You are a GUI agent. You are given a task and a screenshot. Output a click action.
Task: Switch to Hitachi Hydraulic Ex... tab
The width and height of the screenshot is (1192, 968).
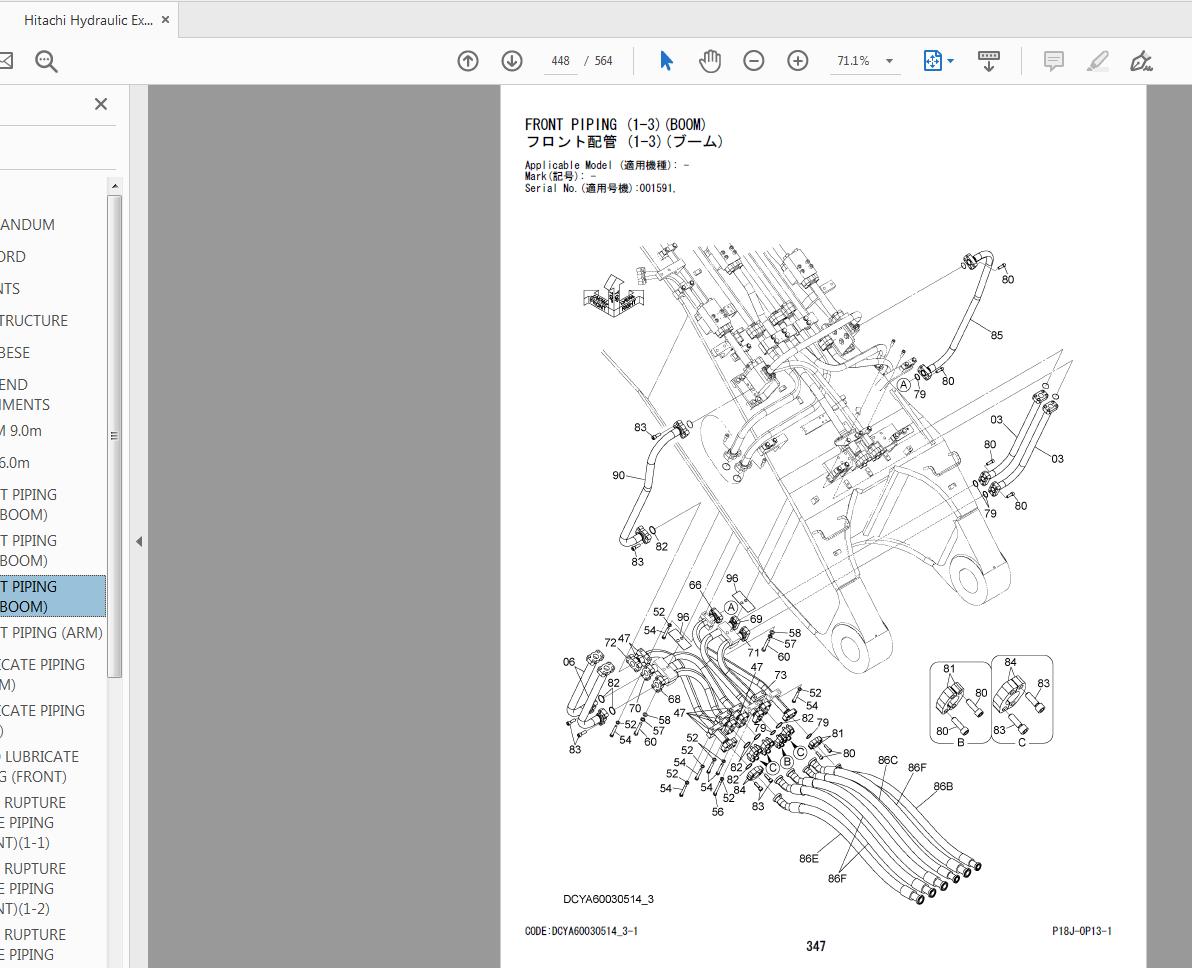click(x=88, y=21)
